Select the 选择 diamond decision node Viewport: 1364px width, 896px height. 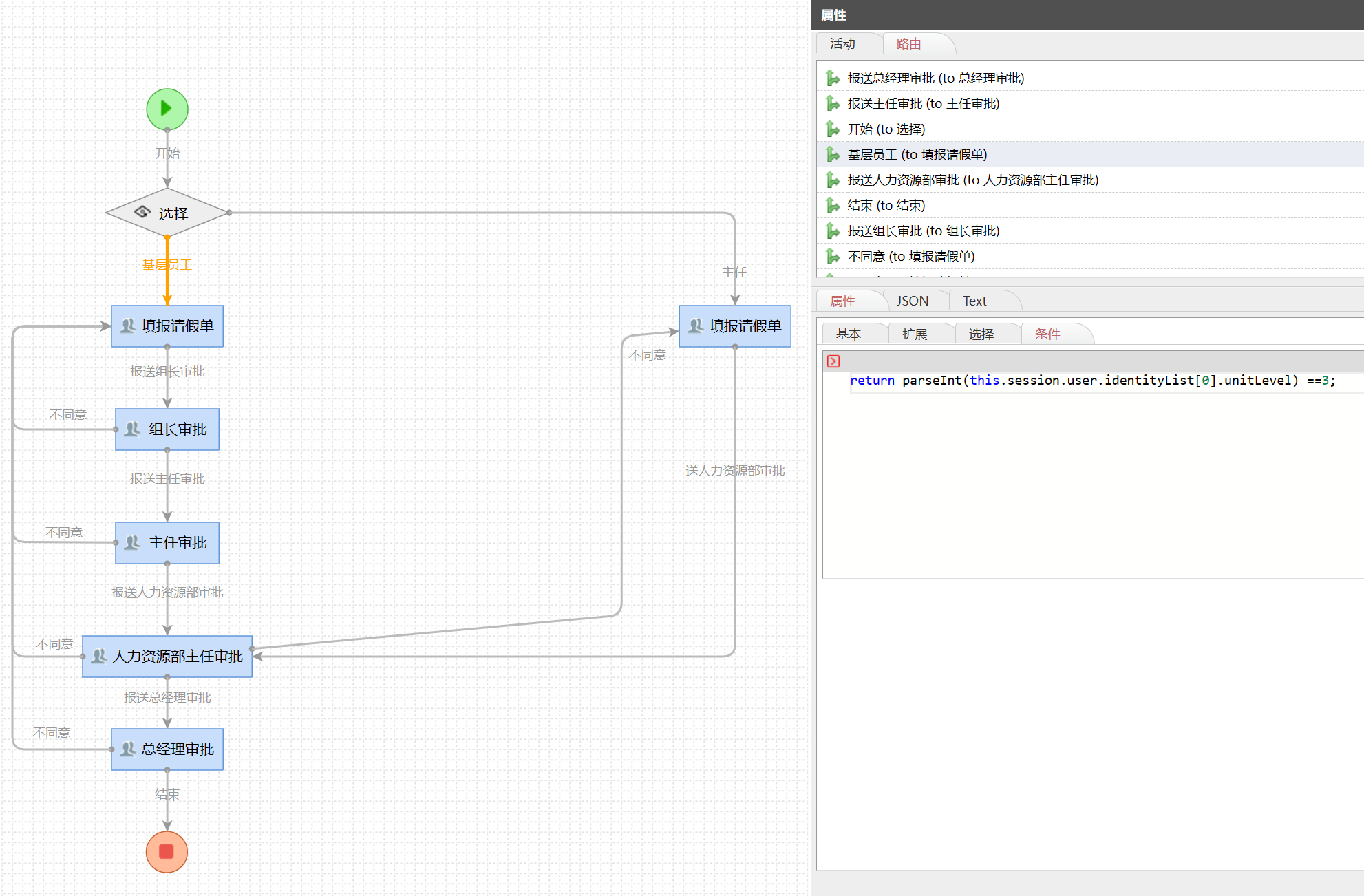[x=167, y=213]
